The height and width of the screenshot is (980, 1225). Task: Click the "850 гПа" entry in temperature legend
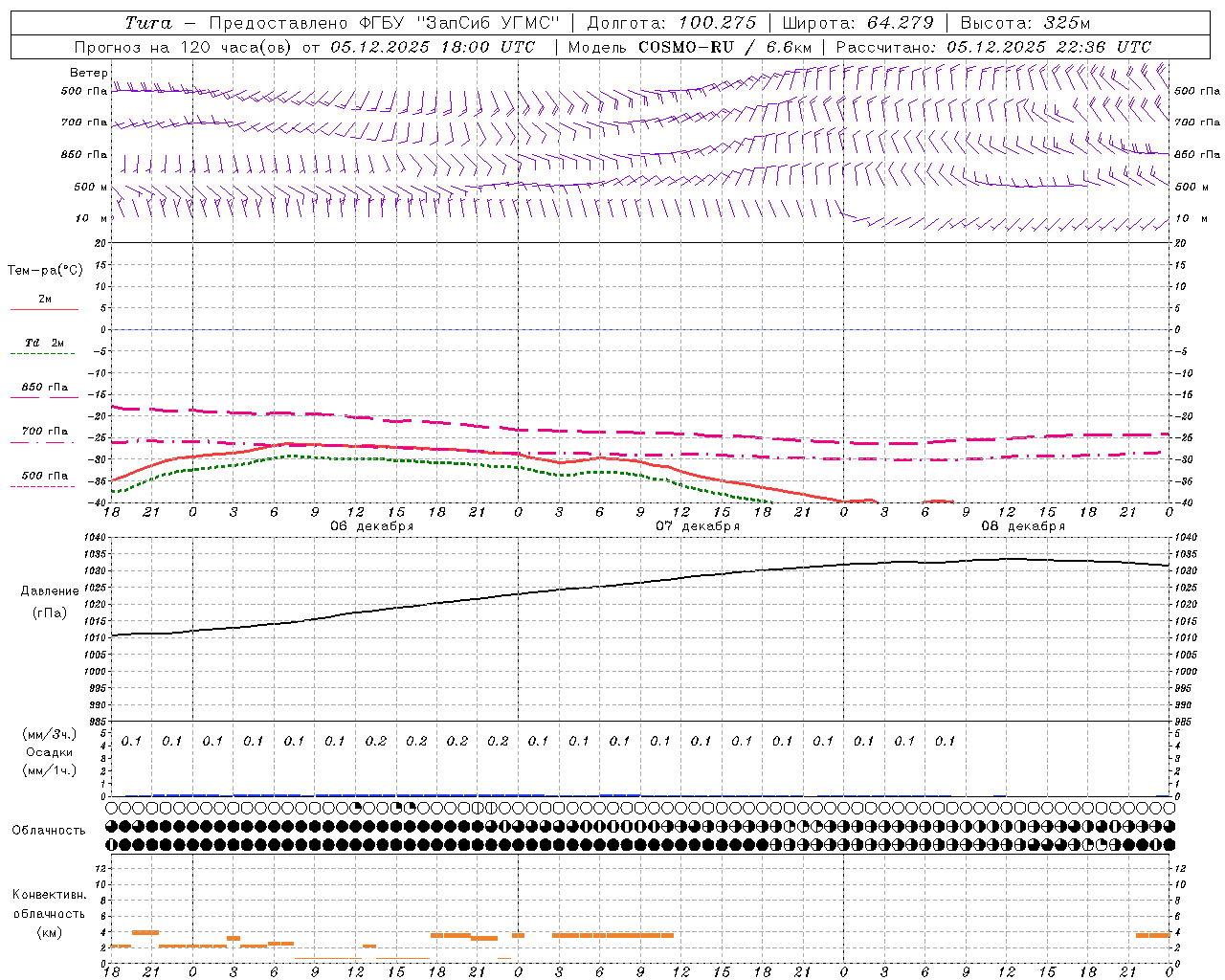[45, 388]
